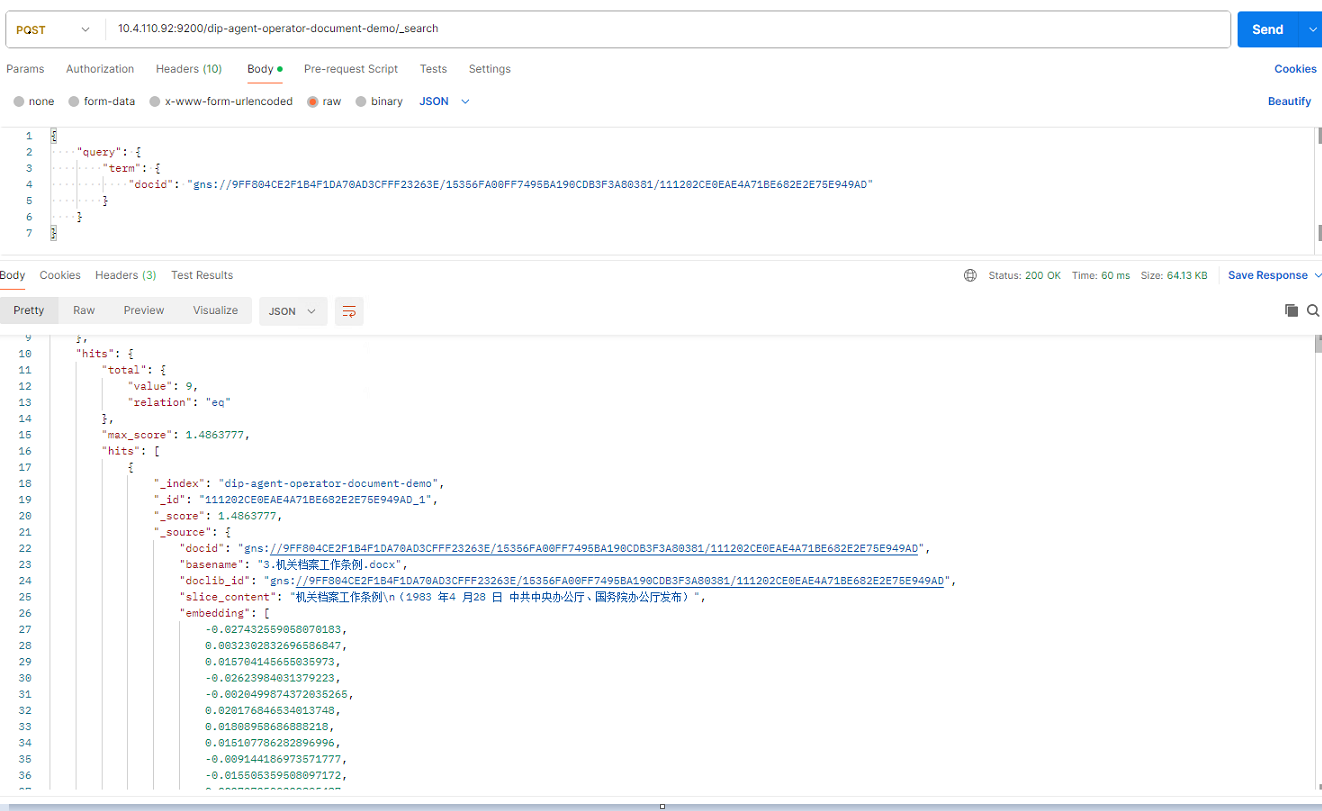Switch to the Authorization tab
Image resolution: width=1322 pixels, height=811 pixels.
tap(100, 69)
